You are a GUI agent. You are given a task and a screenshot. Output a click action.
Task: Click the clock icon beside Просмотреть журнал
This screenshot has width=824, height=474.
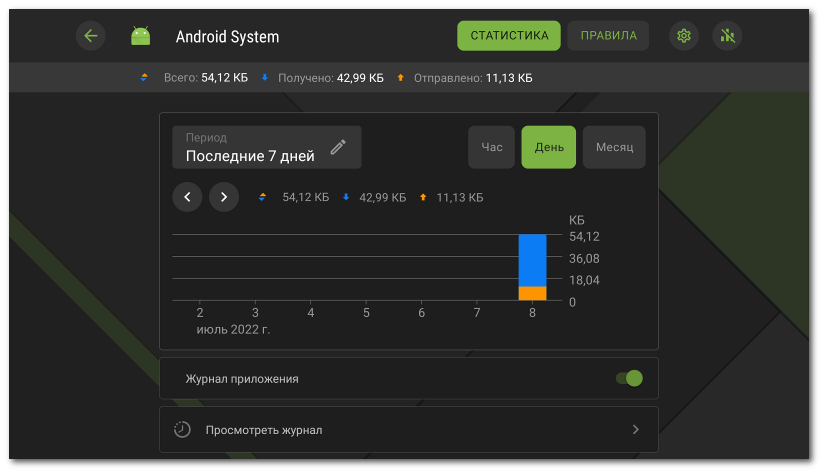182,430
